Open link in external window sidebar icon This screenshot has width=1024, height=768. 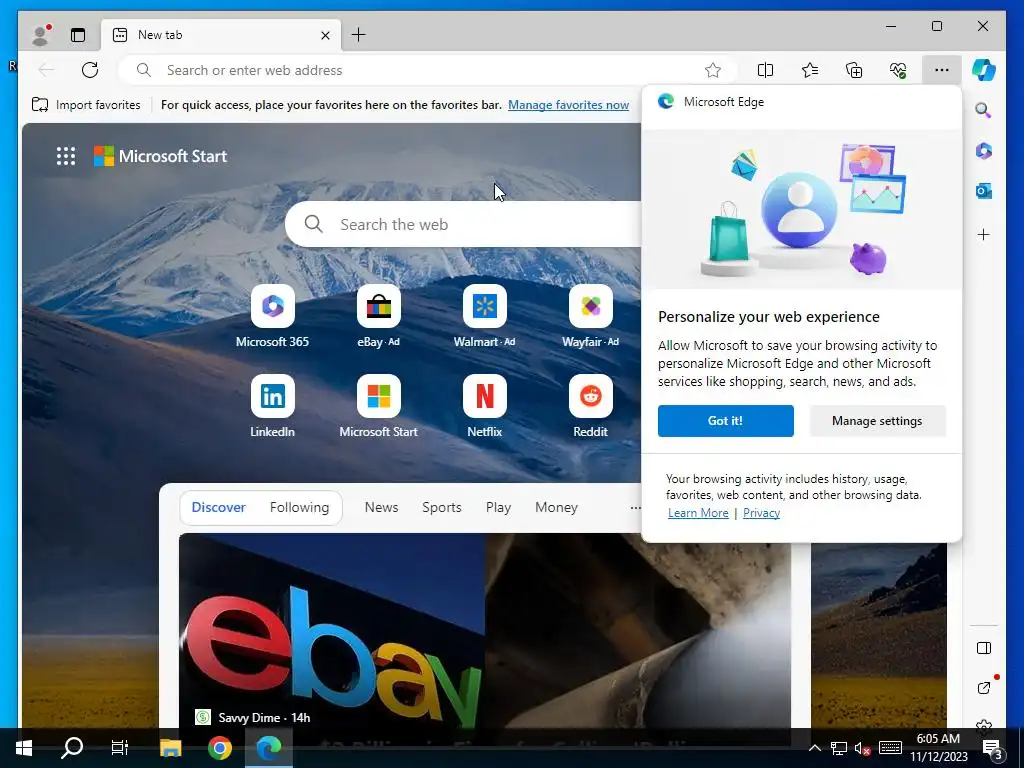coord(984,688)
